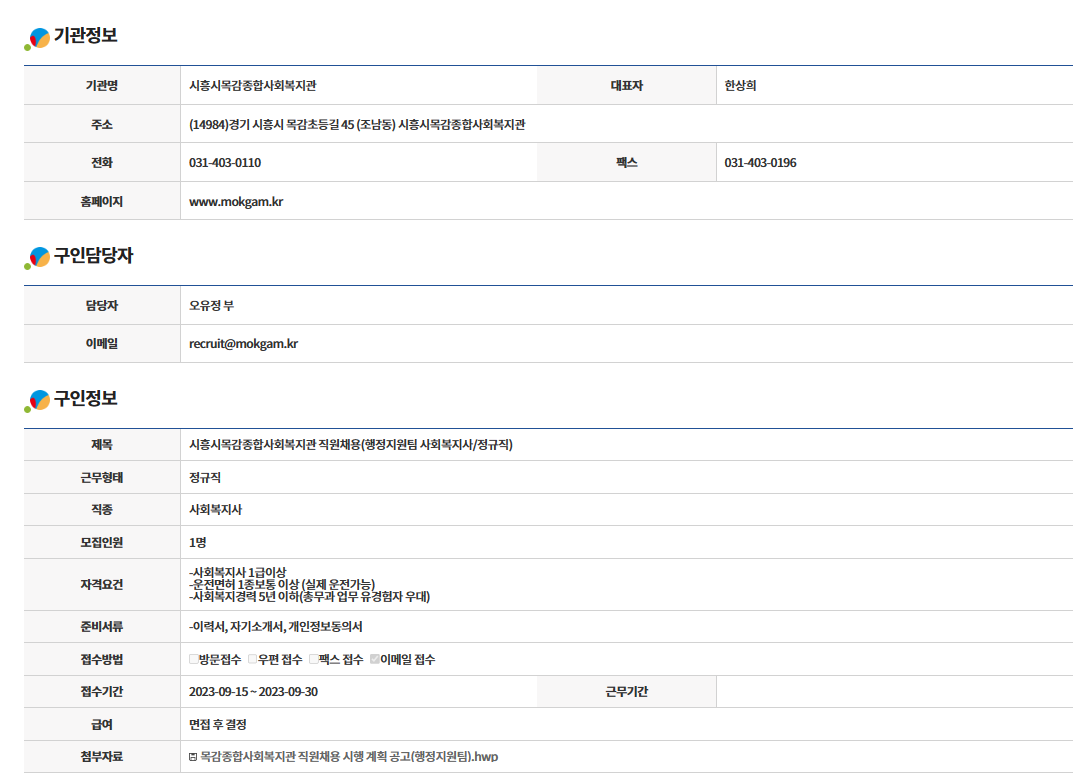Click the recruit@mokgam.kr email address

click(x=243, y=344)
